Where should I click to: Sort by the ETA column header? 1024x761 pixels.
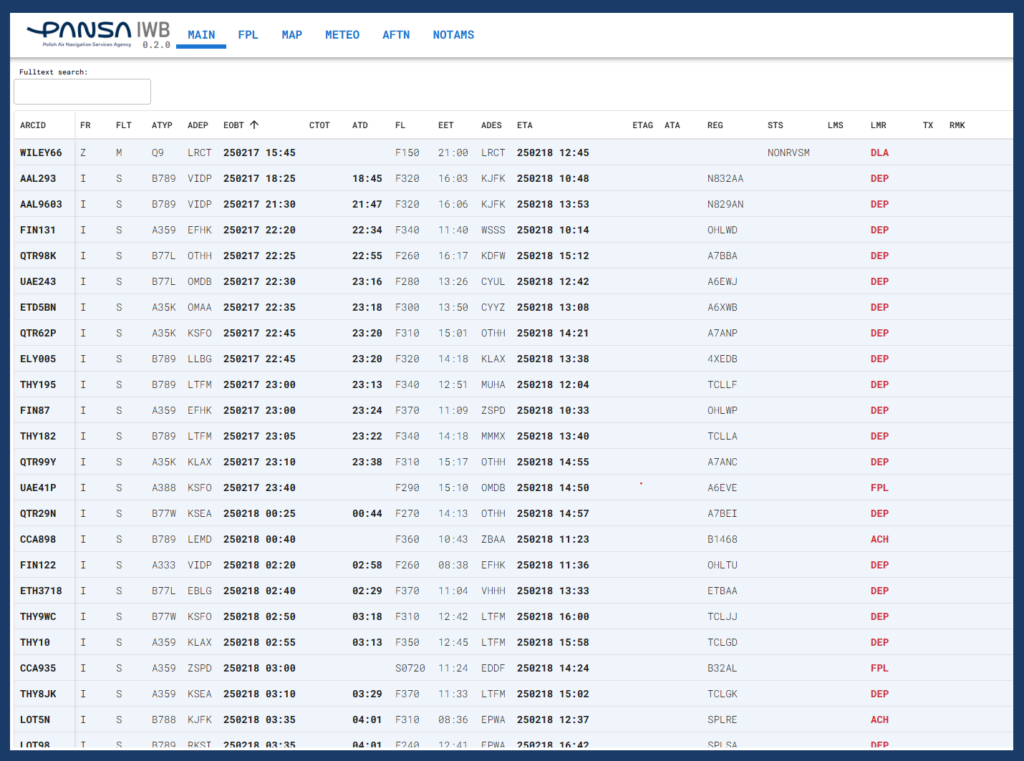click(x=525, y=125)
